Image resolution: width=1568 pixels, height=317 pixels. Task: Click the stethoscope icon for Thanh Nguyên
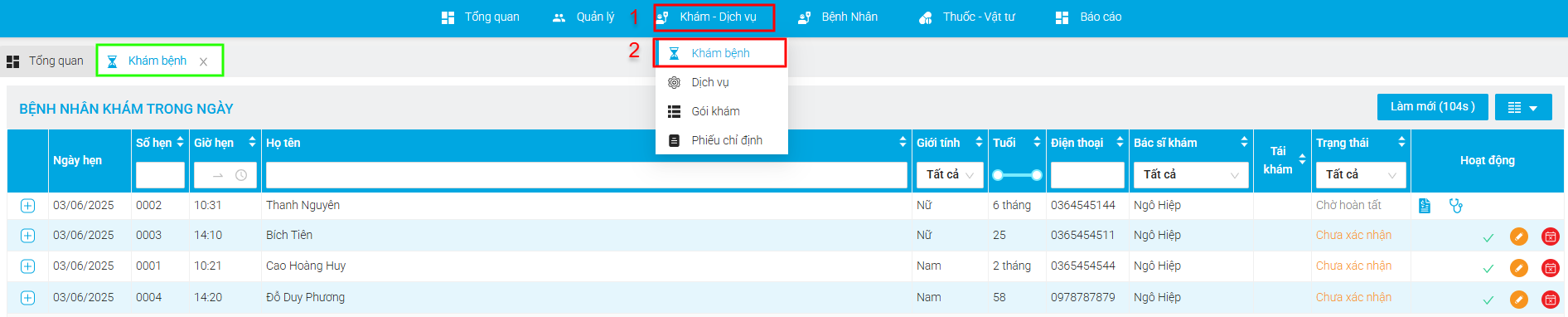1456,206
